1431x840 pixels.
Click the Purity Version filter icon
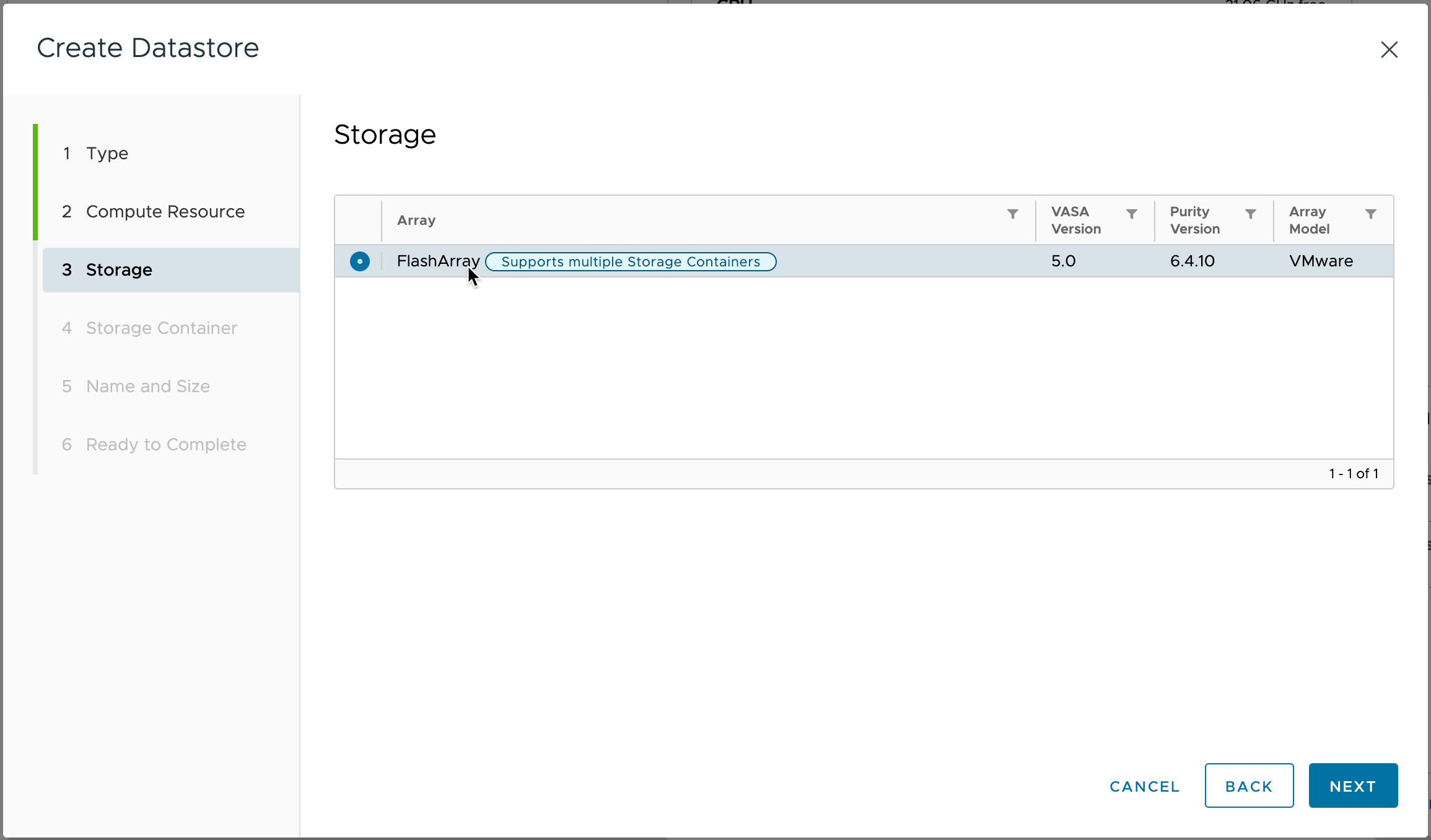(1250, 214)
